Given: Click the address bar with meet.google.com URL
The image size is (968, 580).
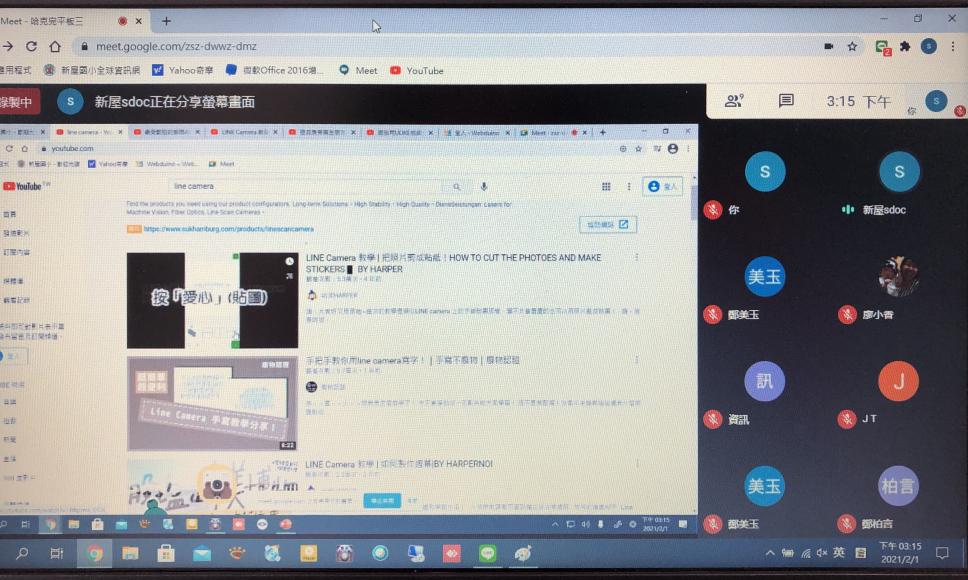Looking at the screenshot, I should (x=400, y=46).
